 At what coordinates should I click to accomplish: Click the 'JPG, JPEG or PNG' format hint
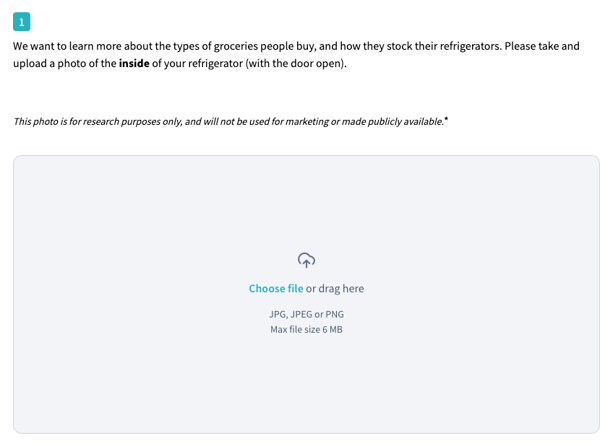tap(306, 313)
